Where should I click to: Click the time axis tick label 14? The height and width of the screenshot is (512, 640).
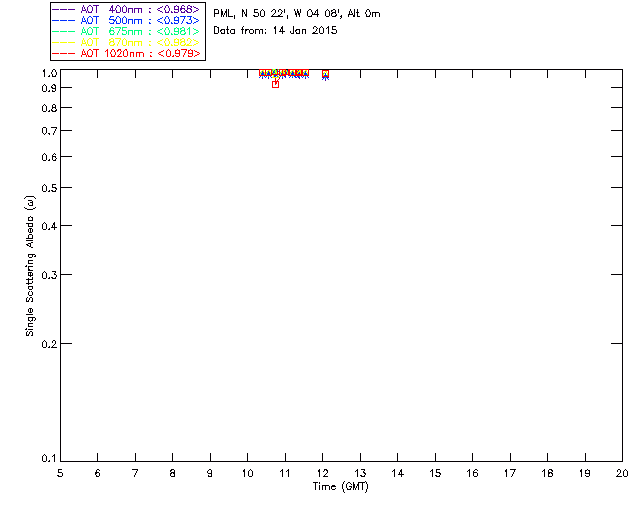[398, 473]
